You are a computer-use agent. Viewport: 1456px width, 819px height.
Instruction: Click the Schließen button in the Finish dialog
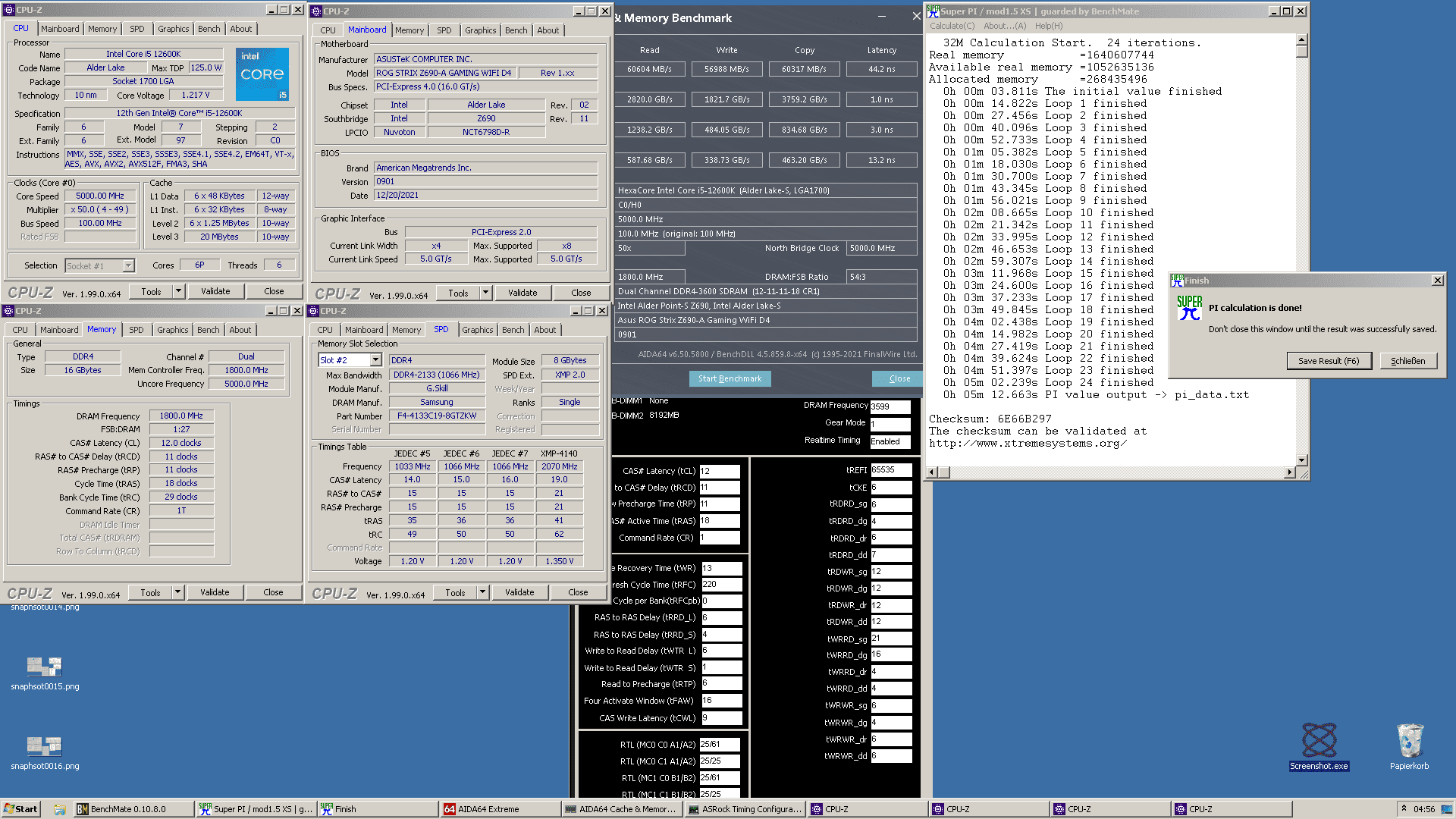[1407, 361]
